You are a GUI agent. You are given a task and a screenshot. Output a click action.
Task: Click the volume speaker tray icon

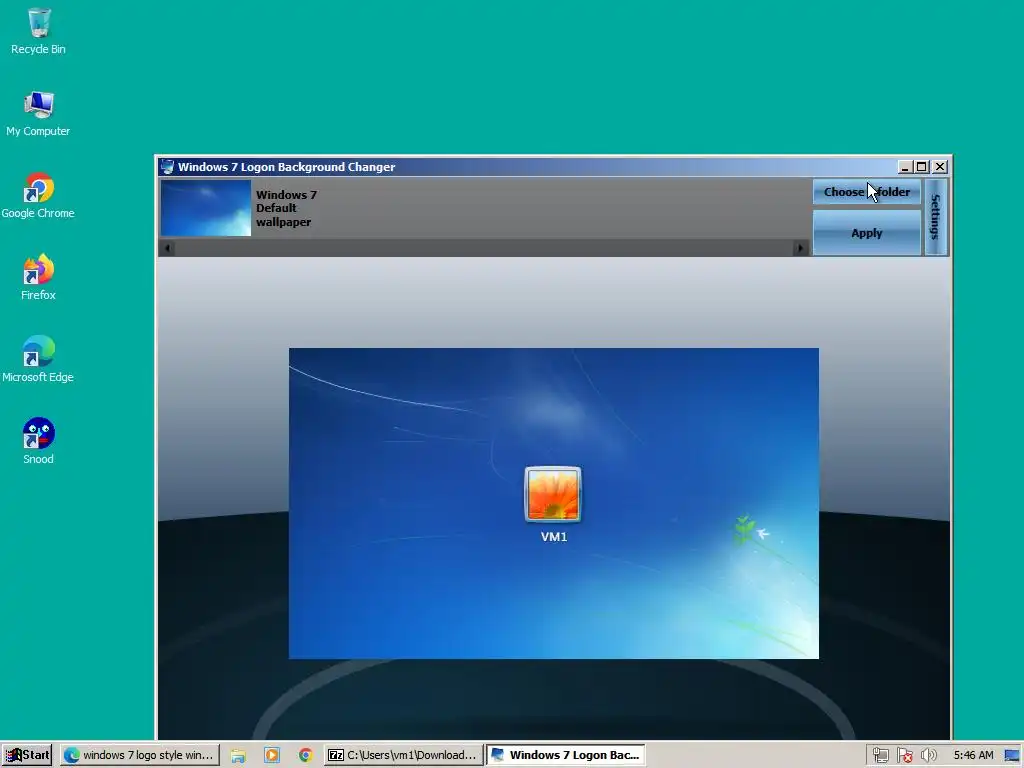click(x=929, y=756)
